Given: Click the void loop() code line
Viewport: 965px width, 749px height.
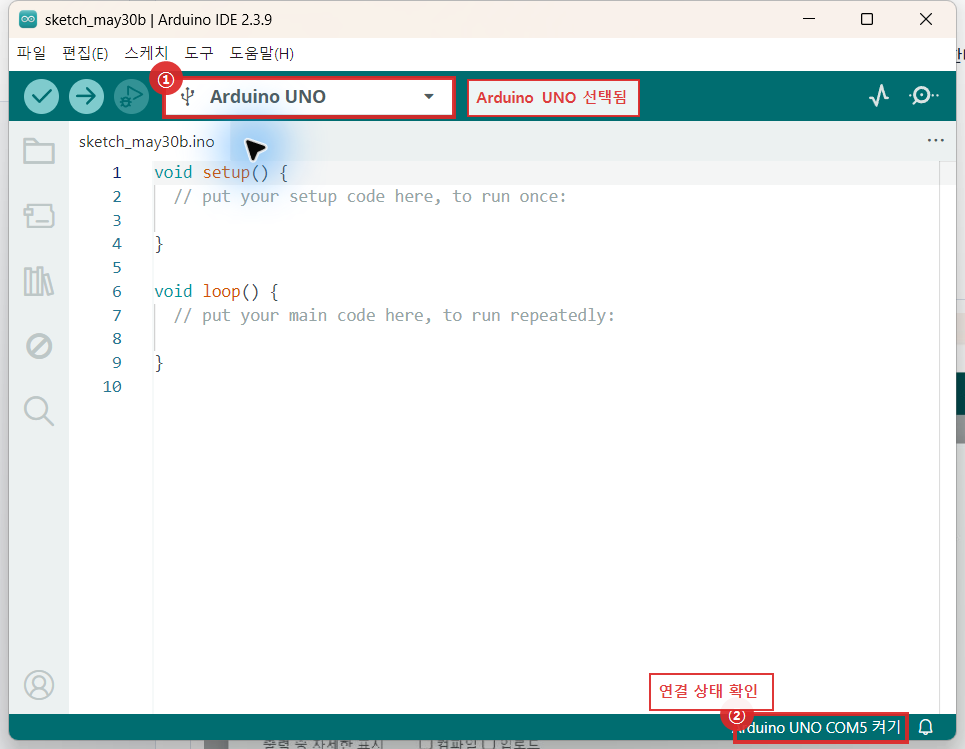Looking at the screenshot, I should click(216, 291).
